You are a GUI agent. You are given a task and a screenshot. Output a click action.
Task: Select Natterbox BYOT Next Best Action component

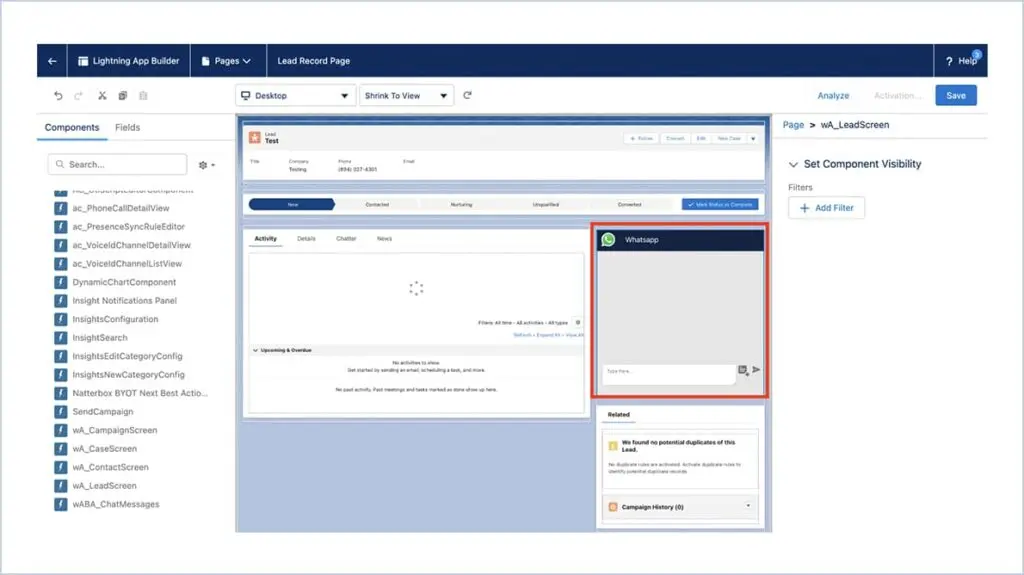pyautogui.click(x=140, y=393)
